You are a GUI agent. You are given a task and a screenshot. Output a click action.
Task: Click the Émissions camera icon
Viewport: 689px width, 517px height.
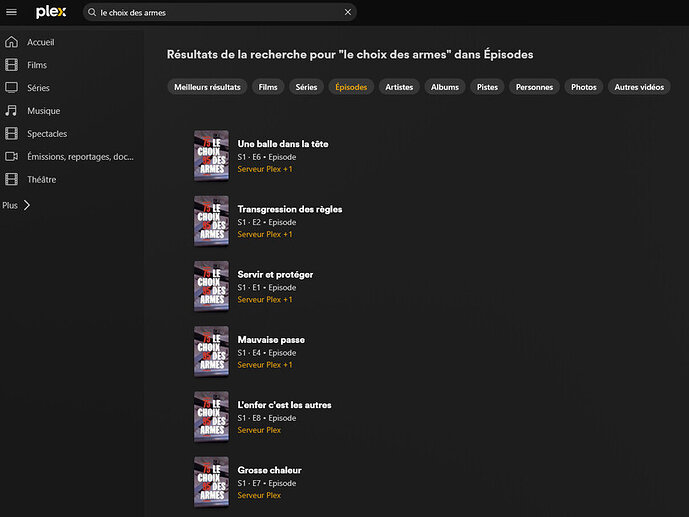(x=11, y=156)
